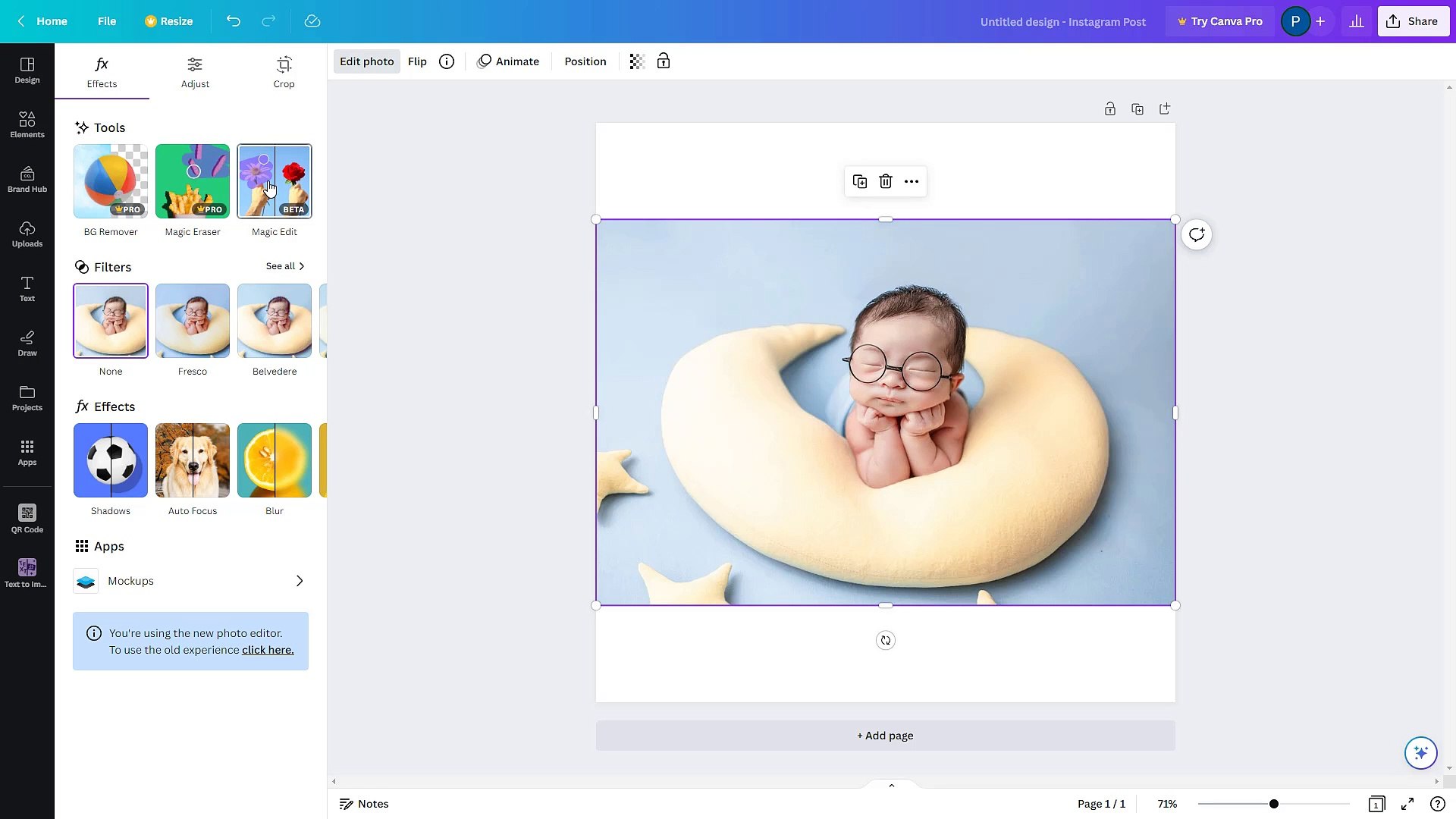Open the Uploads panel
This screenshot has width=1456, height=819.
pos(27,233)
